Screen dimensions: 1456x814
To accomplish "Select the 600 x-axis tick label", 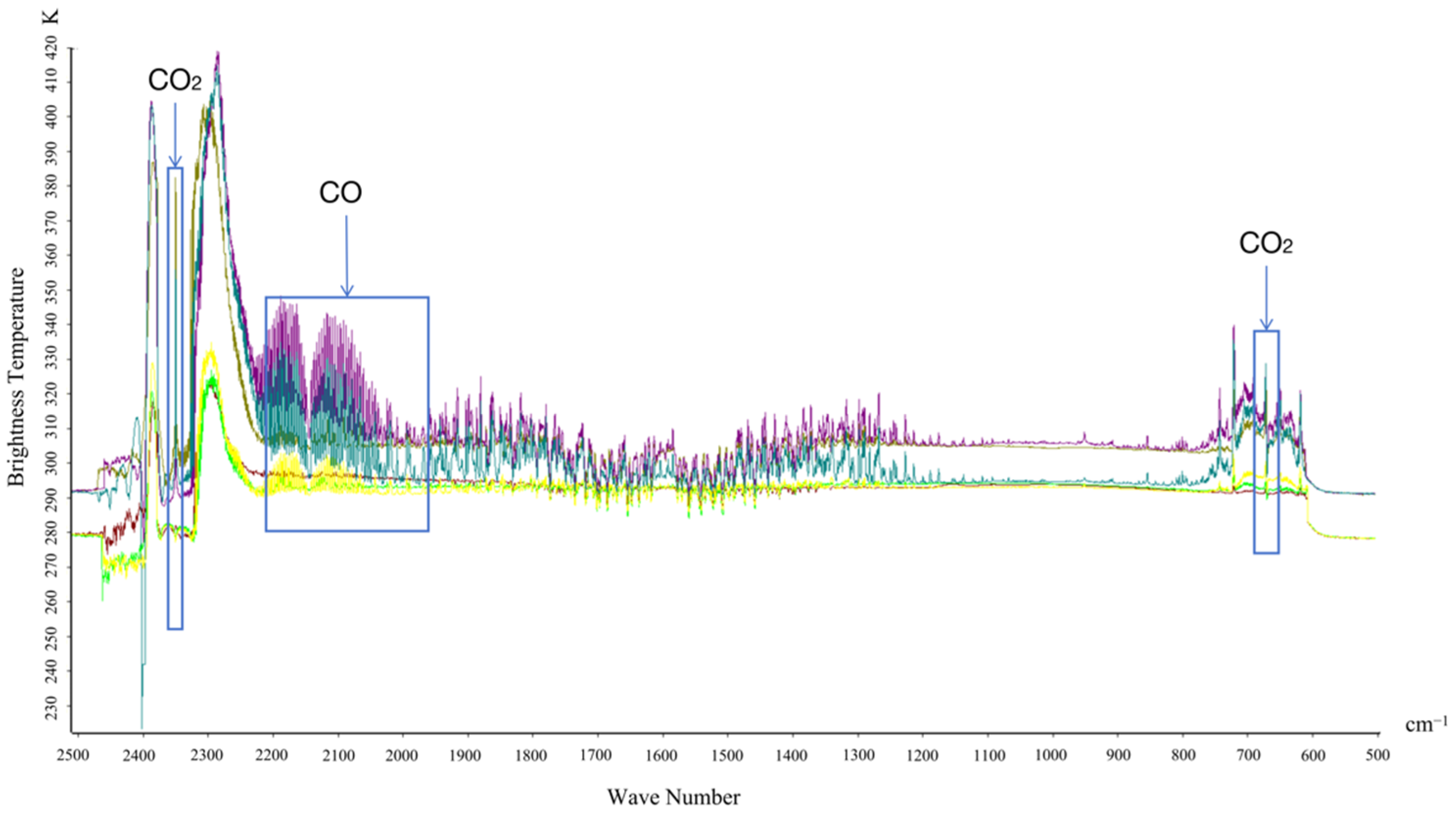I will click(1313, 755).
